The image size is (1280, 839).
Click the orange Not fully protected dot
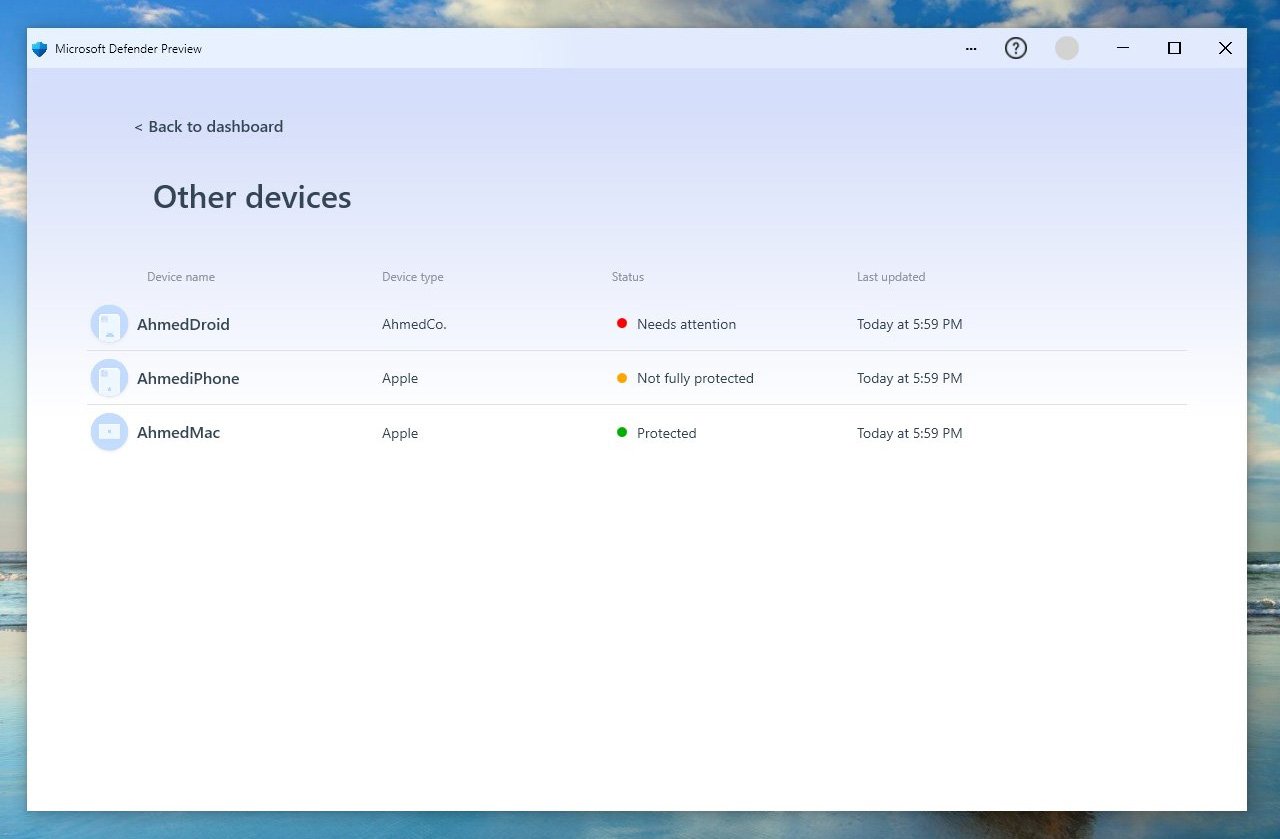[x=622, y=378]
